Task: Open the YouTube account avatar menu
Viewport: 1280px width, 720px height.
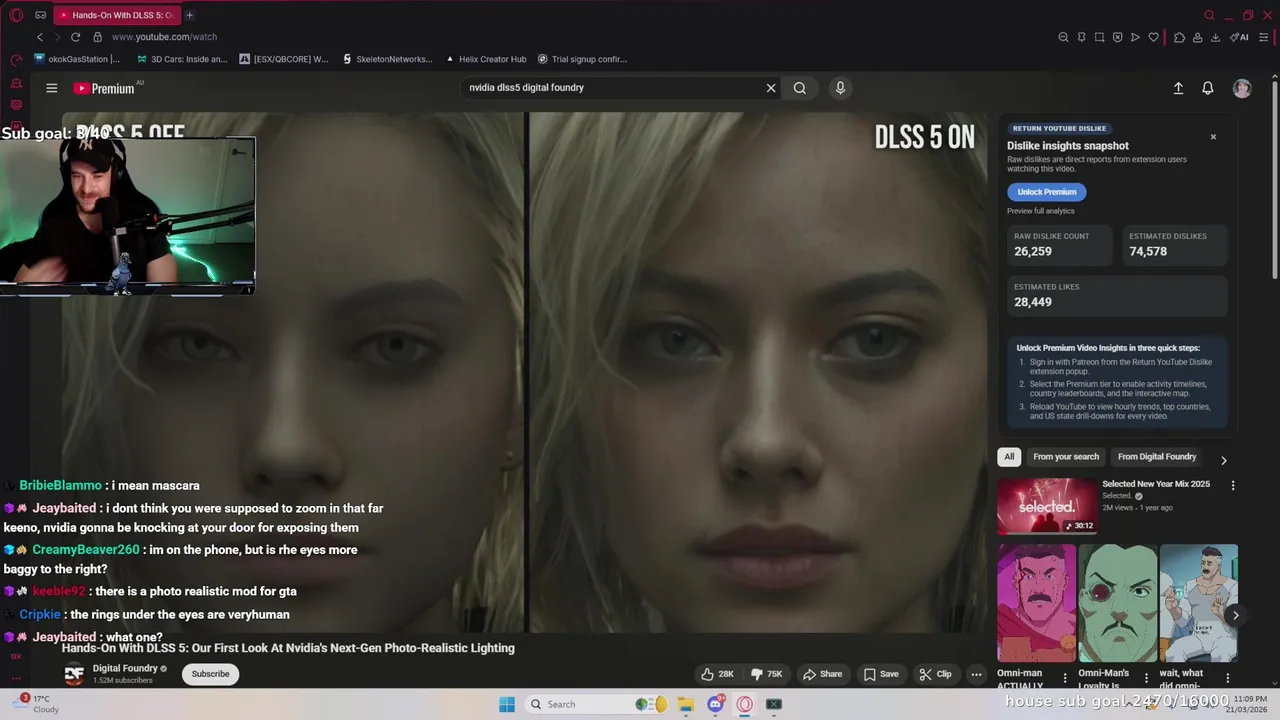Action: tap(1242, 88)
